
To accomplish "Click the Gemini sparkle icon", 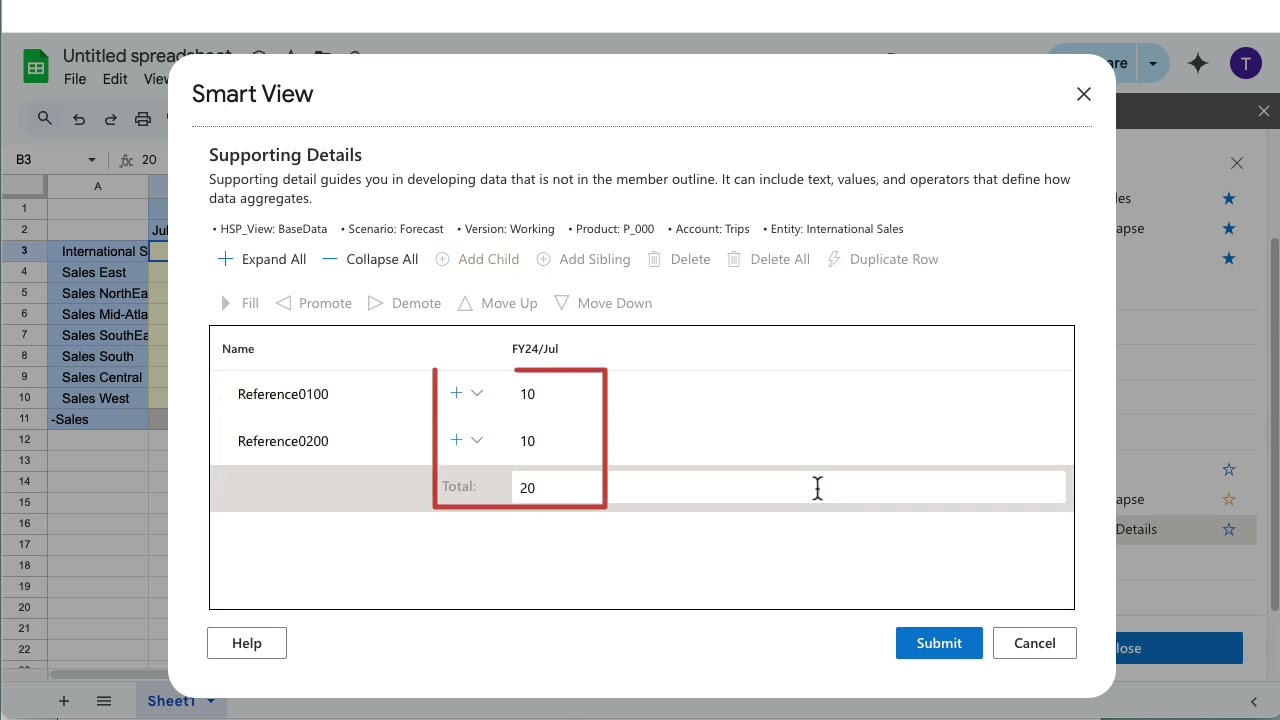I will [1198, 63].
